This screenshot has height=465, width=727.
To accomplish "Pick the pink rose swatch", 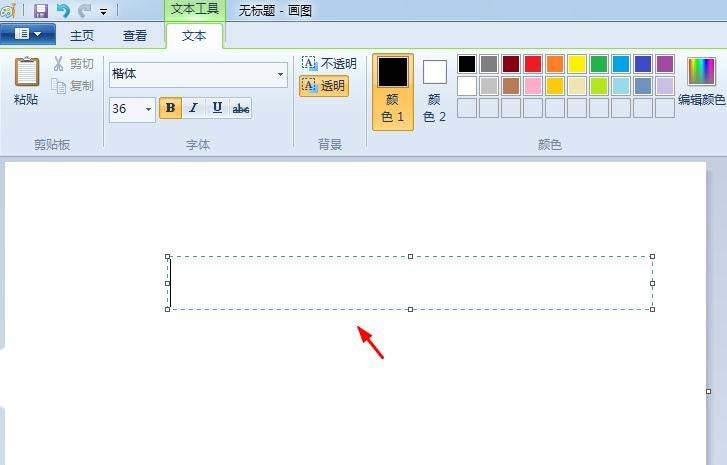I will click(533, 86).
